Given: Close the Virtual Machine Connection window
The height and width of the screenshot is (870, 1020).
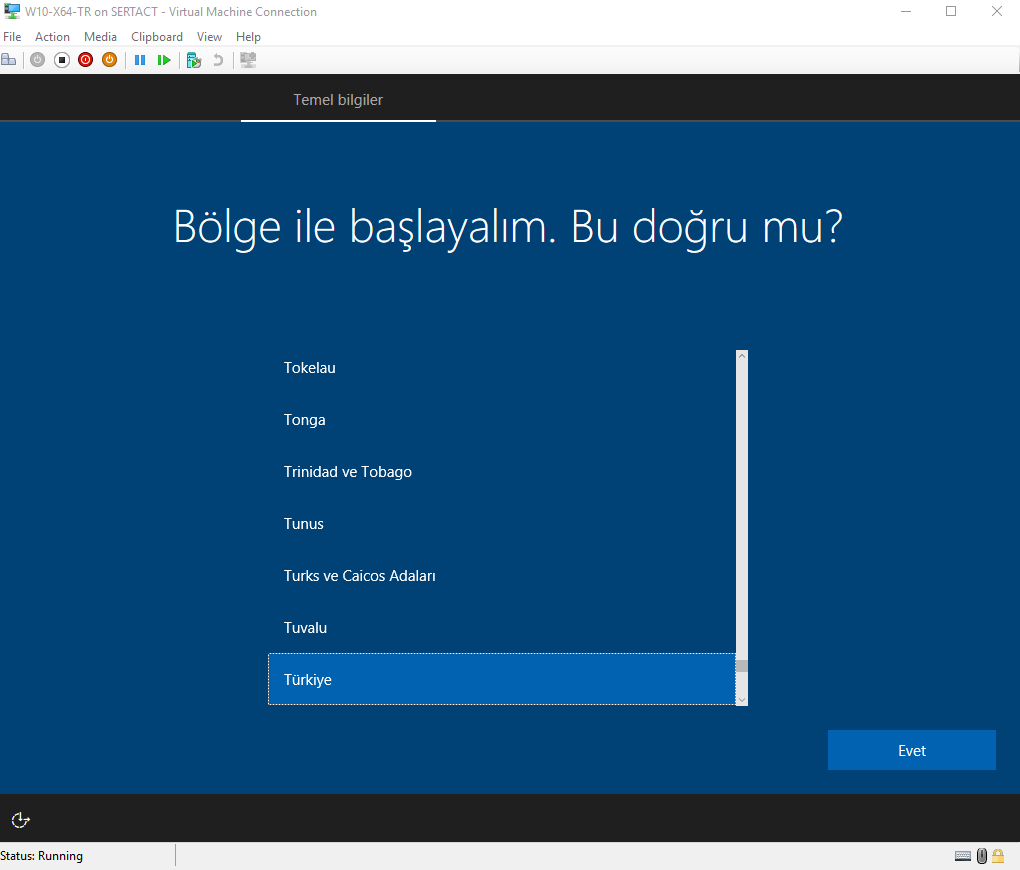Looking at the screenshot, I should click(997, 11).
